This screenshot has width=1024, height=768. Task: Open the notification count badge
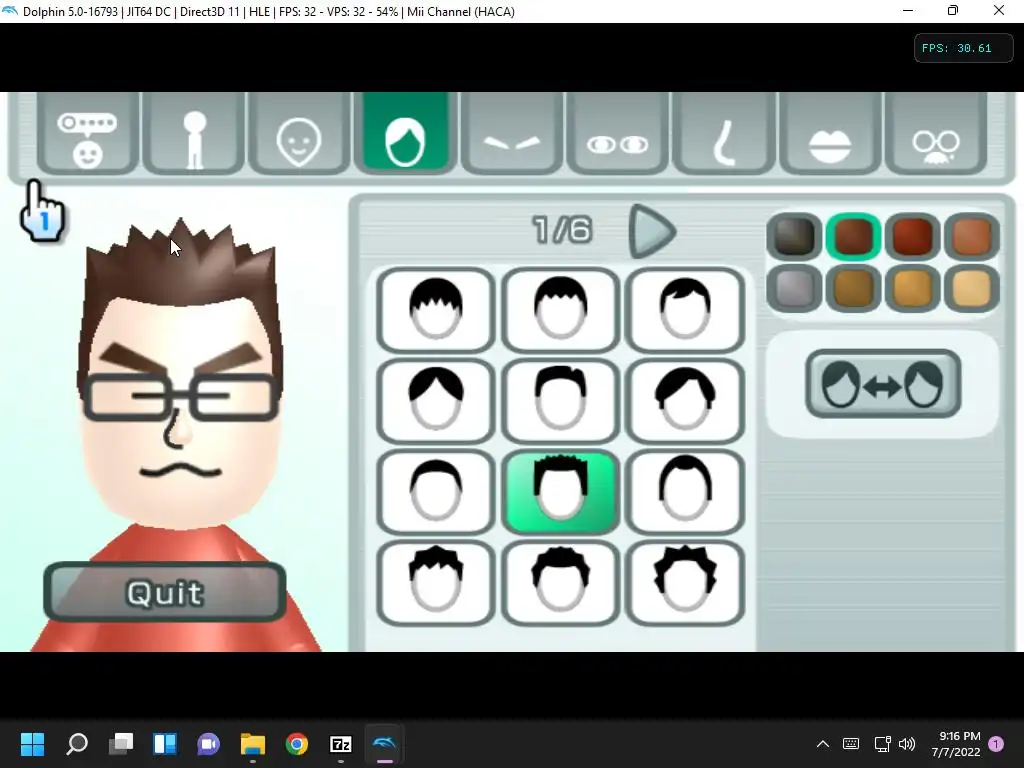[x=997, y=744]
